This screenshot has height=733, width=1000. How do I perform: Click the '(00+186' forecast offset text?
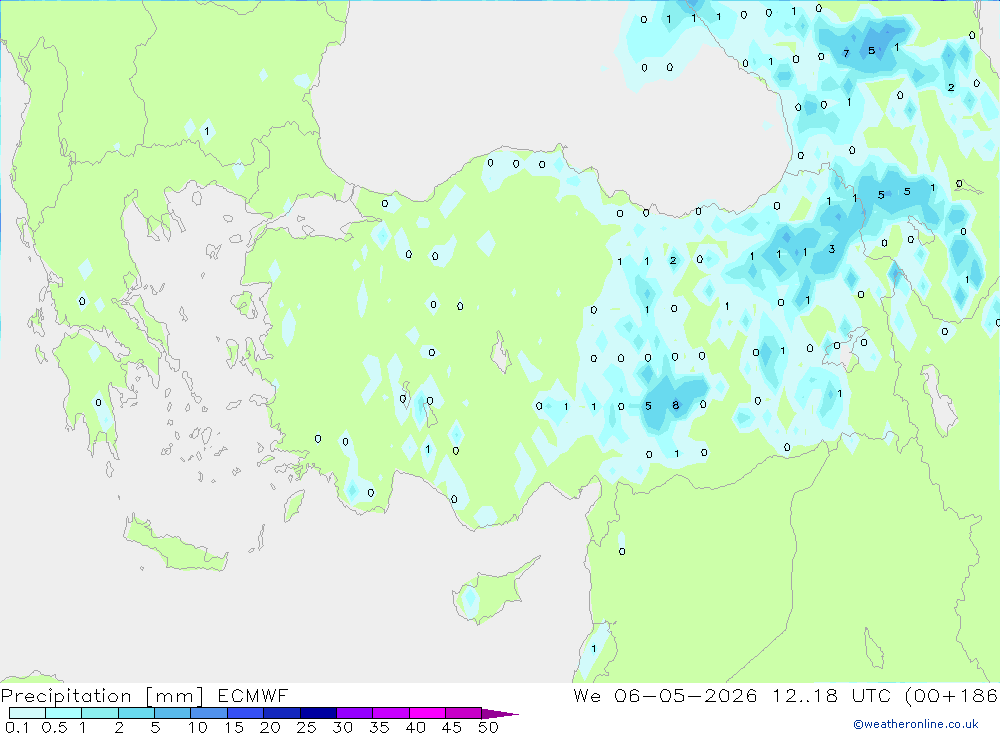click(952, 695)
